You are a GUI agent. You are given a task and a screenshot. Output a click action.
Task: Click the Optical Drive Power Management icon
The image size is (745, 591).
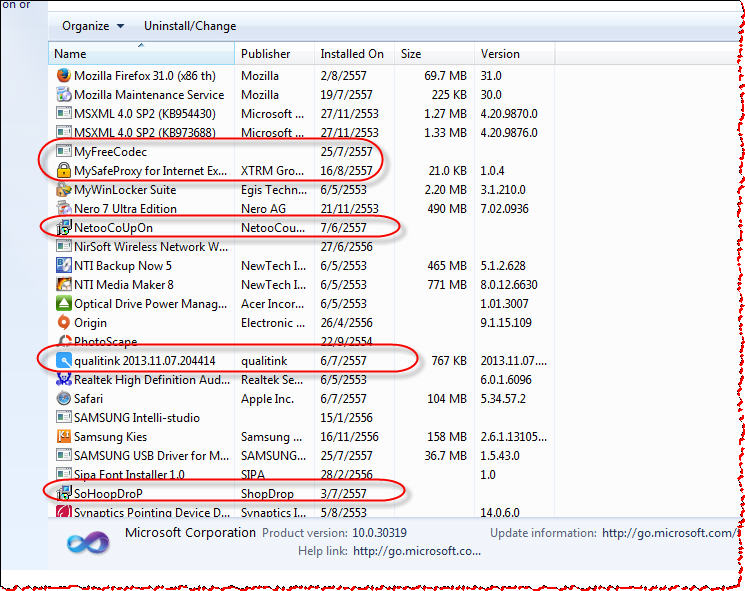pos(64,304)
